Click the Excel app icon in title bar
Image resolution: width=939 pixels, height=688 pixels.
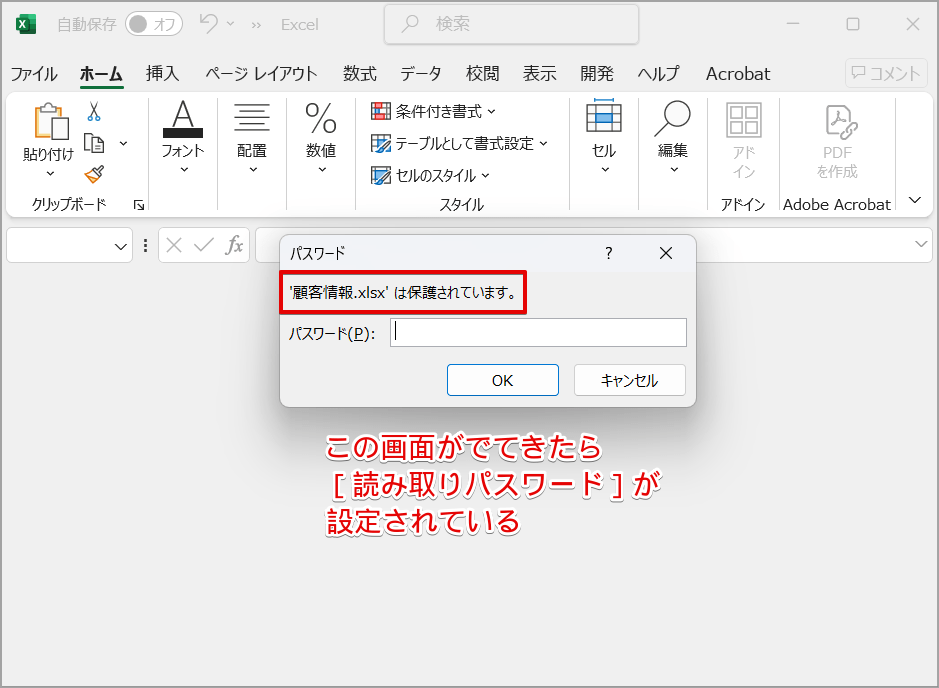[x=26, y=25]
